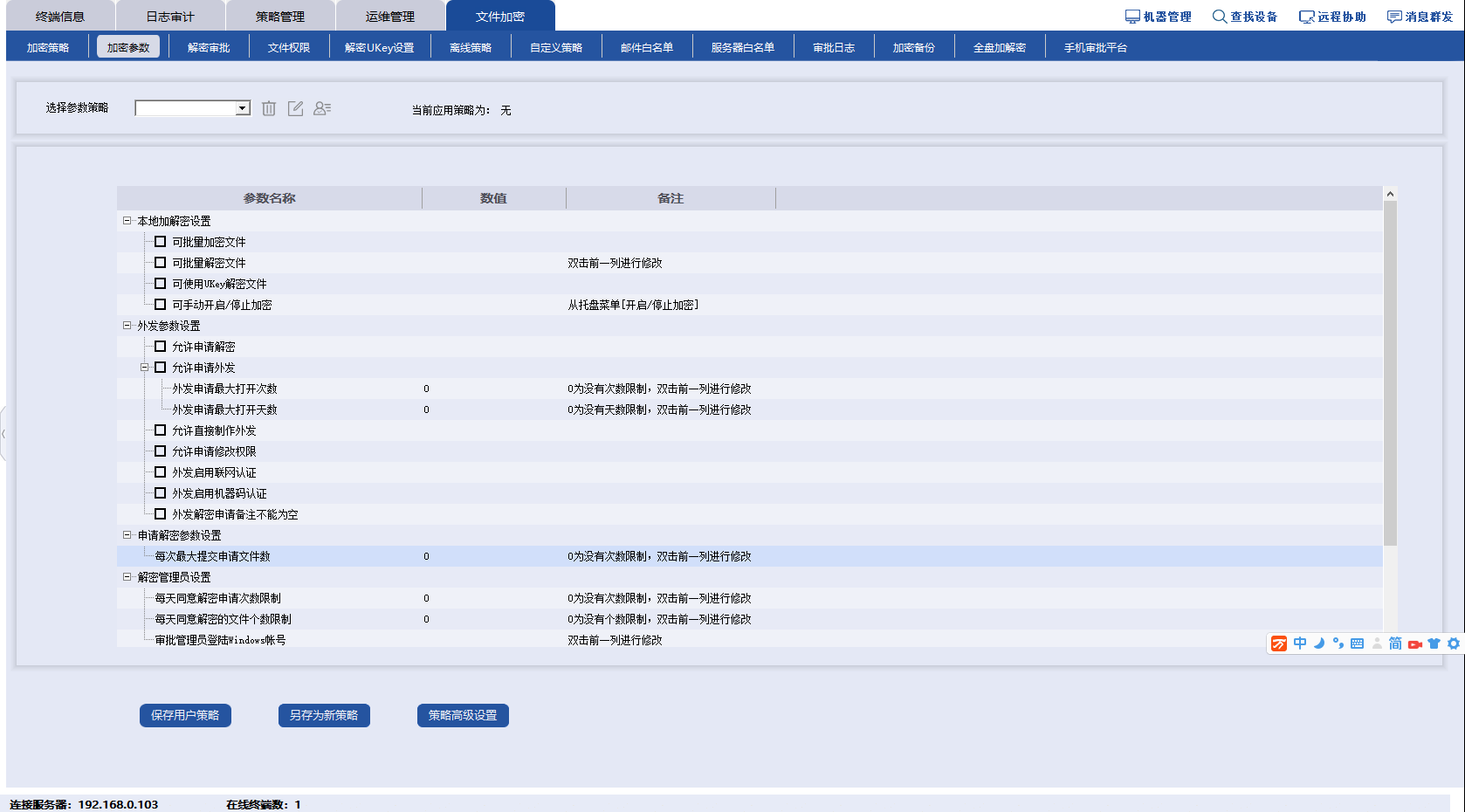Click the IME moon icon
Image resolution: width=1465 pixels, height=812 pixels.
pos(1319,643)
